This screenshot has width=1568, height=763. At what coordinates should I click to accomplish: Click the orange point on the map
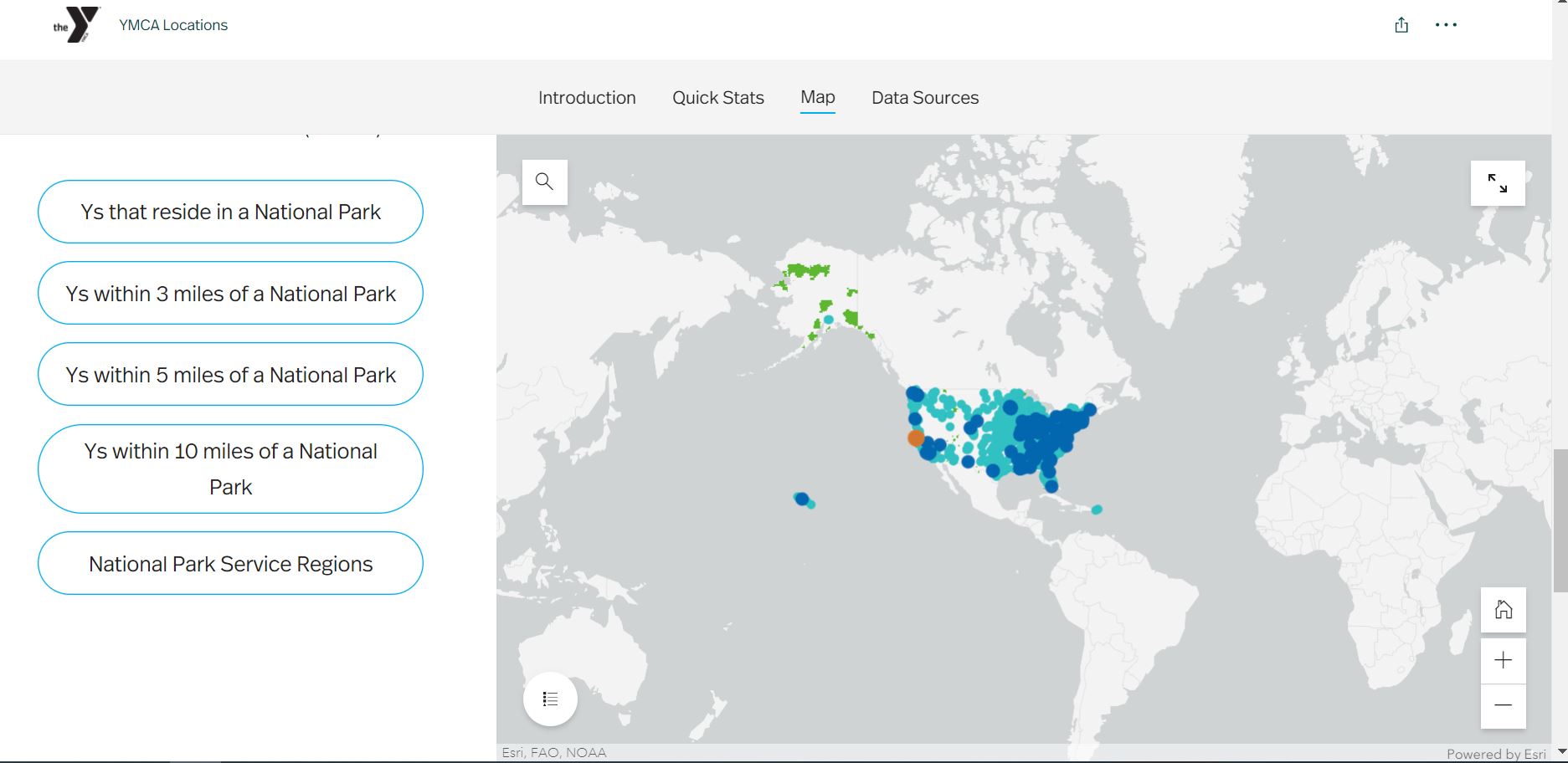click(x=916, y=438)
